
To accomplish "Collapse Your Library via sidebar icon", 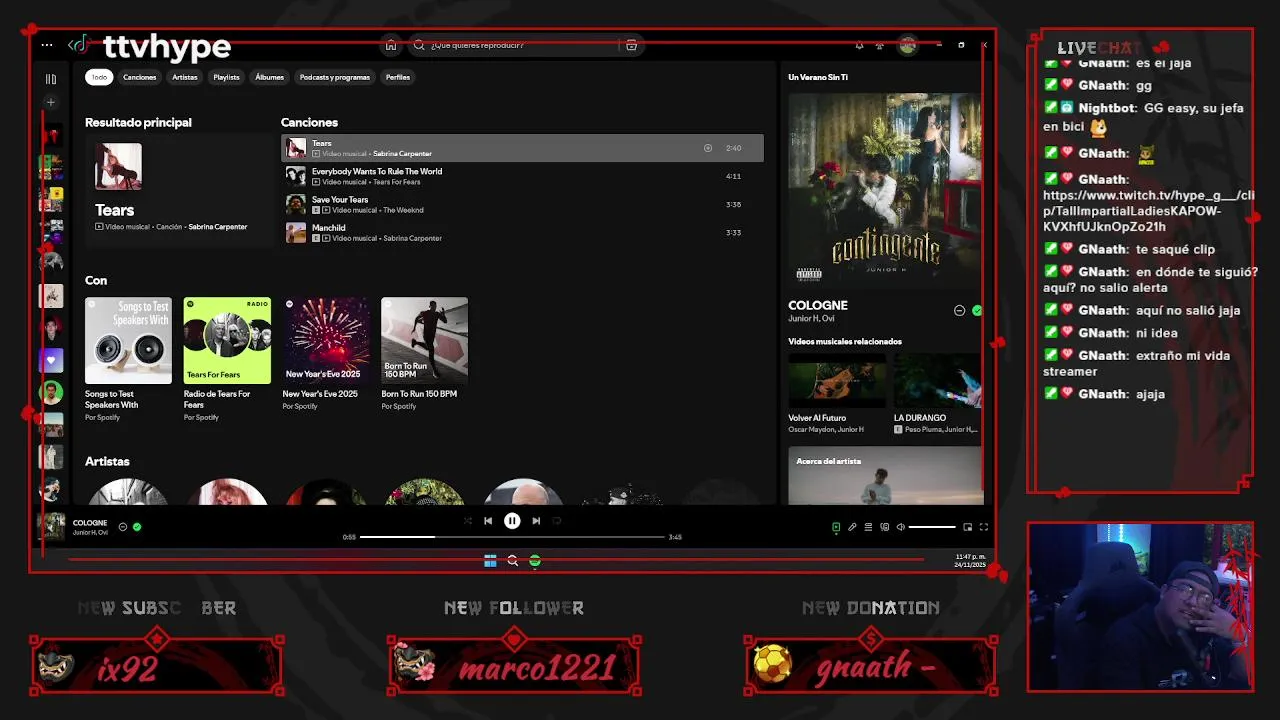I will 51,79.
